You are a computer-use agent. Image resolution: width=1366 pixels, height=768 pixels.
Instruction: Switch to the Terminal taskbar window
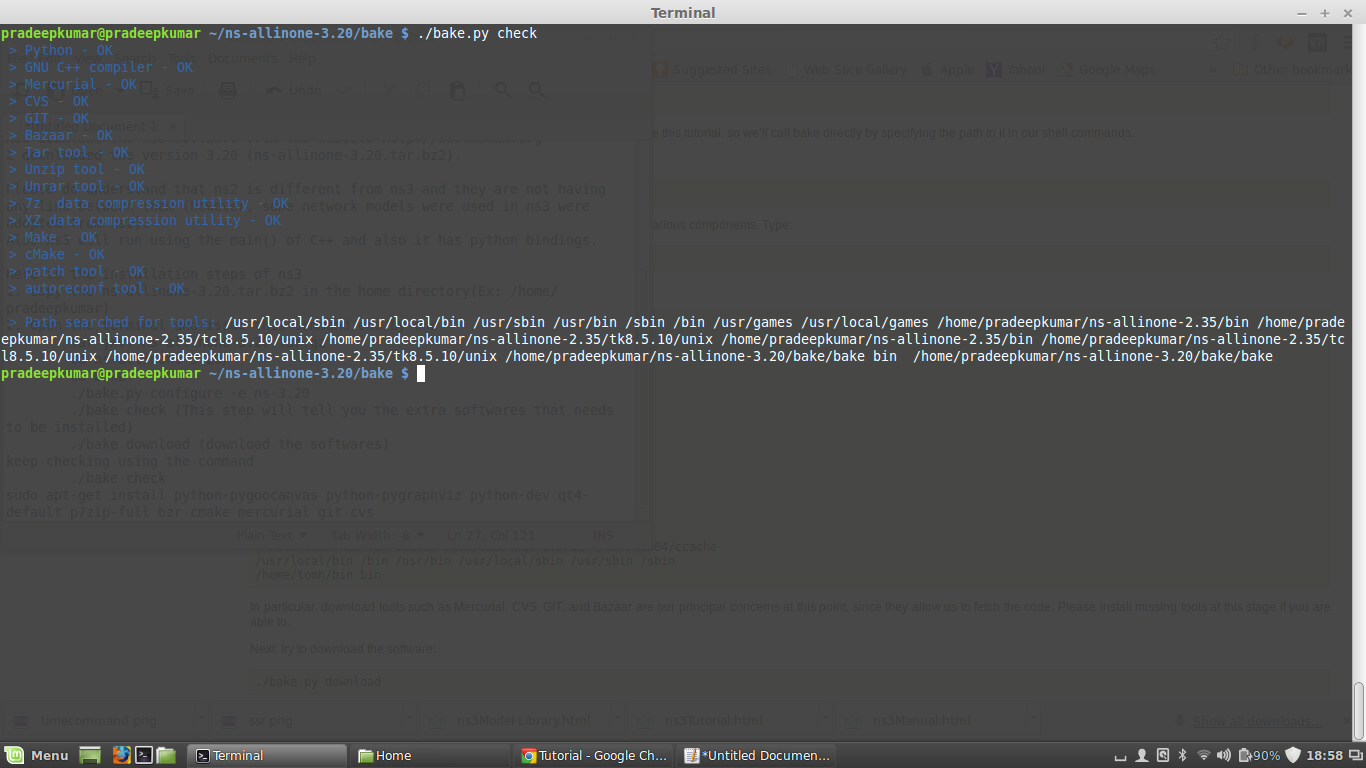point(268,755)
